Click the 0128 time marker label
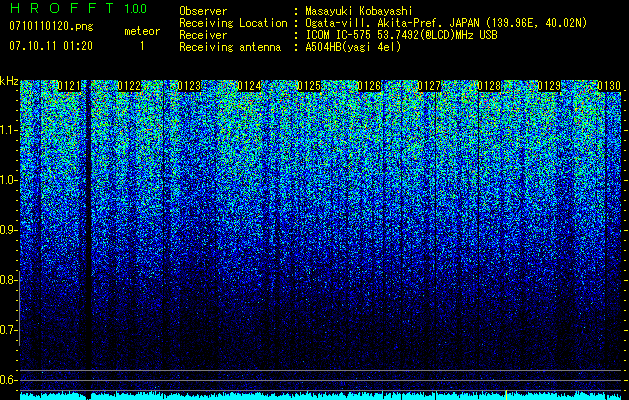The height and width of the screenshot is (400, 629). click(489, 86)
